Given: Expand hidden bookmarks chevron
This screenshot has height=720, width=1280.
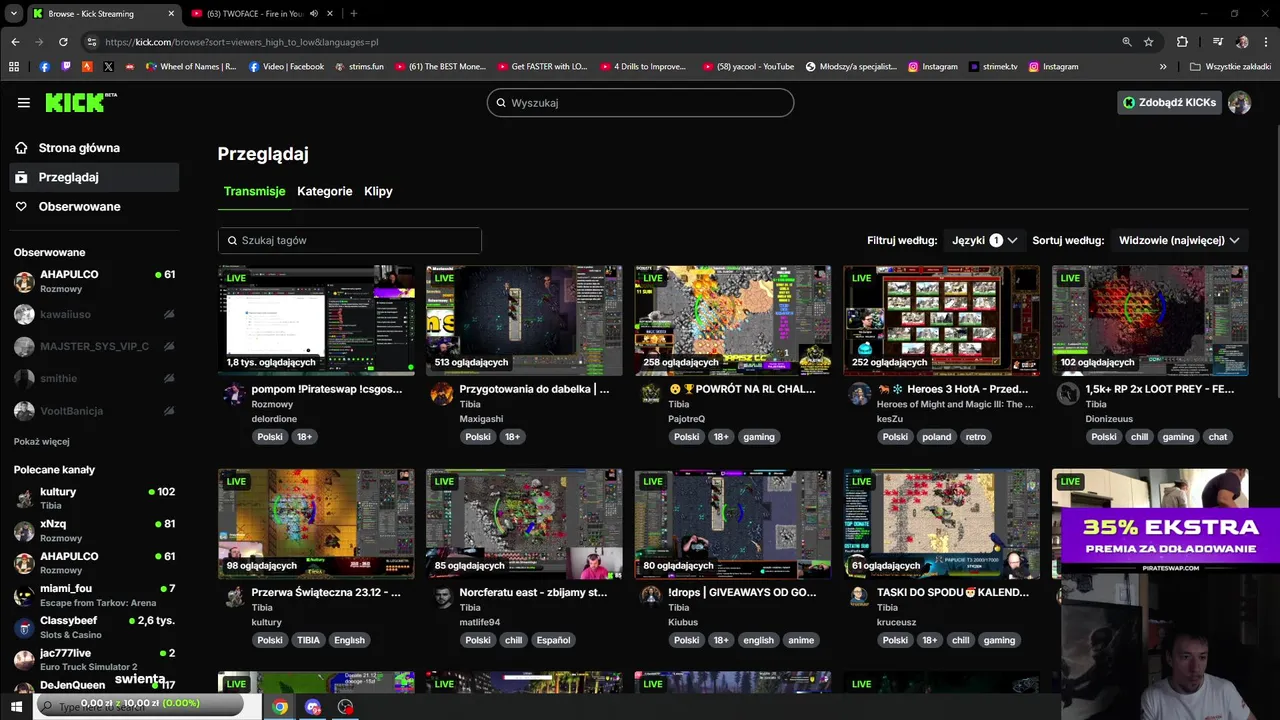Looking at the screenshot, I should [x=1163, y=67].
